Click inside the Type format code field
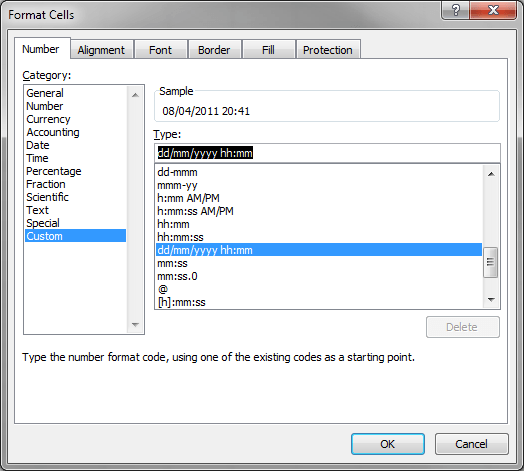This screenshot has height=471, width=524. pos(327,153)
